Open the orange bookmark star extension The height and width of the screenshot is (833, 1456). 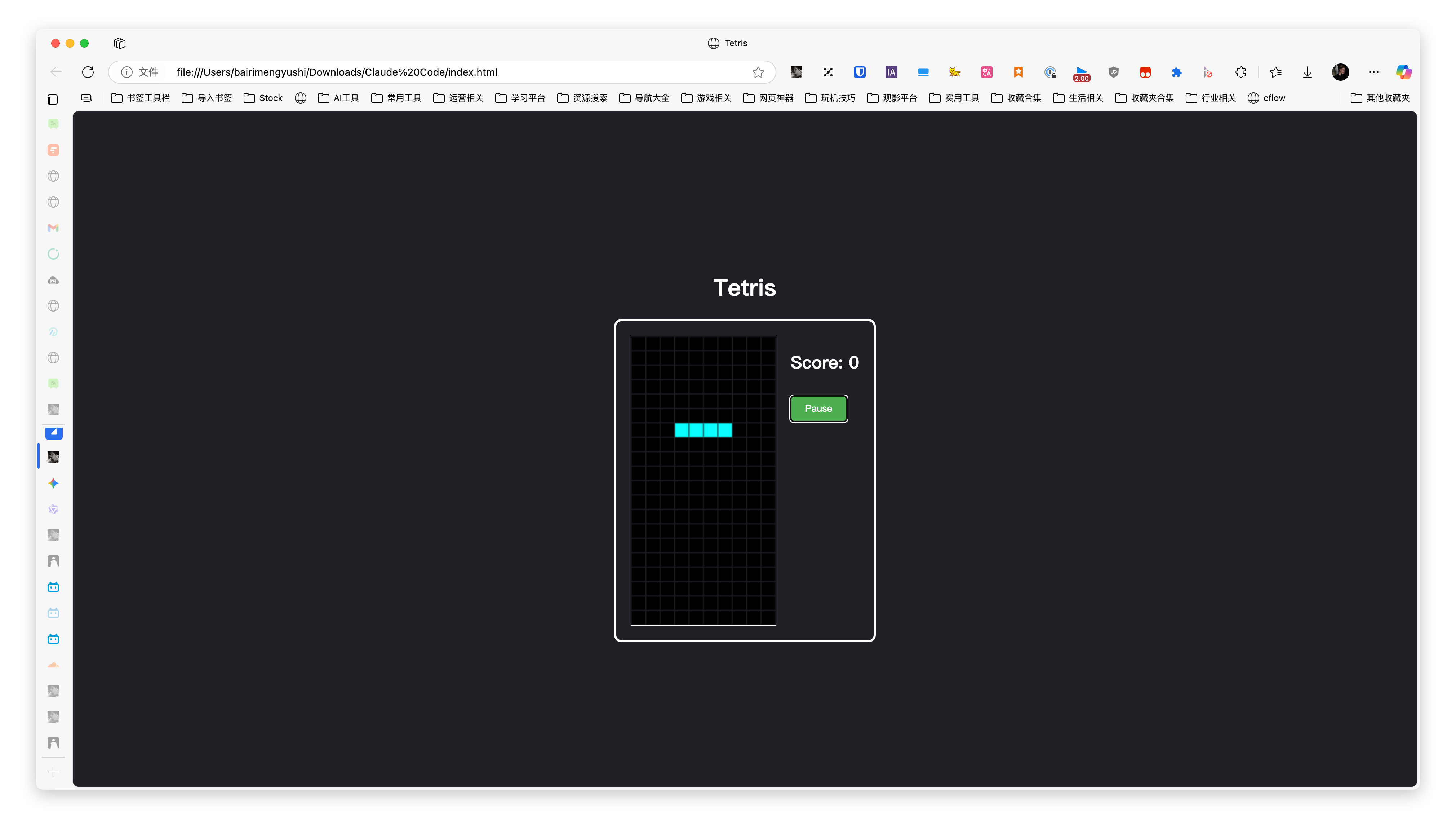click(x=1018, y=72)
